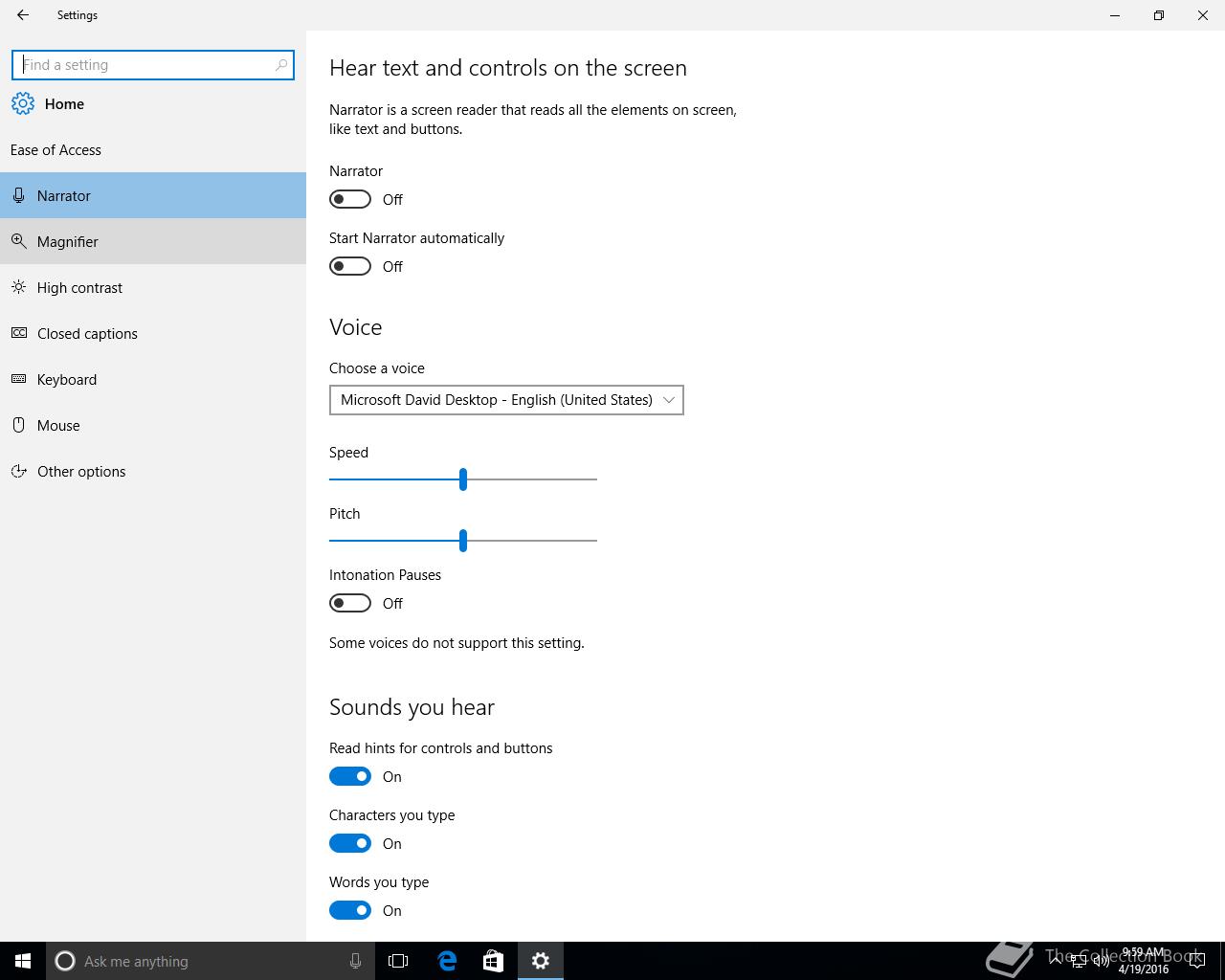Screen dimensions: 1225x980
Task: Click the Keyboard icon in sidebar
Action: 18,379
